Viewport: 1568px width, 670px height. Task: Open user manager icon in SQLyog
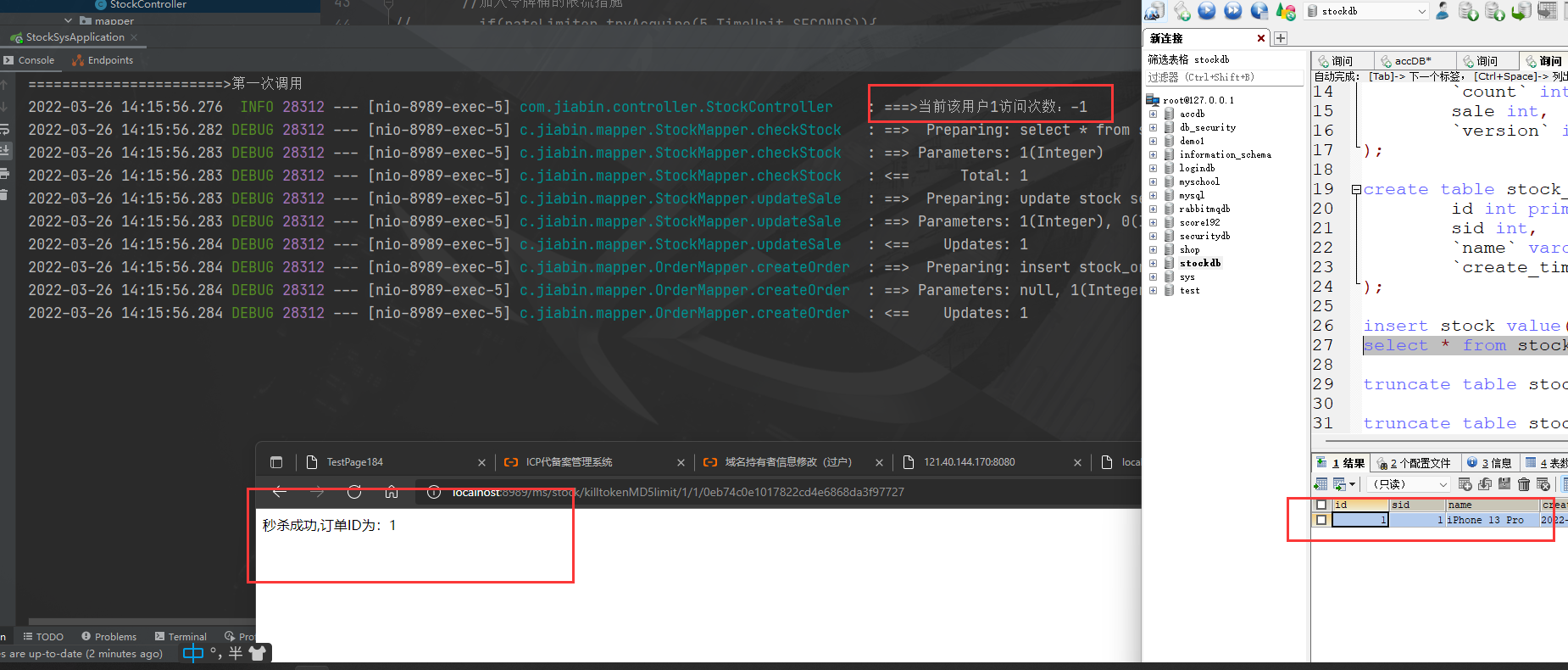1443,11
